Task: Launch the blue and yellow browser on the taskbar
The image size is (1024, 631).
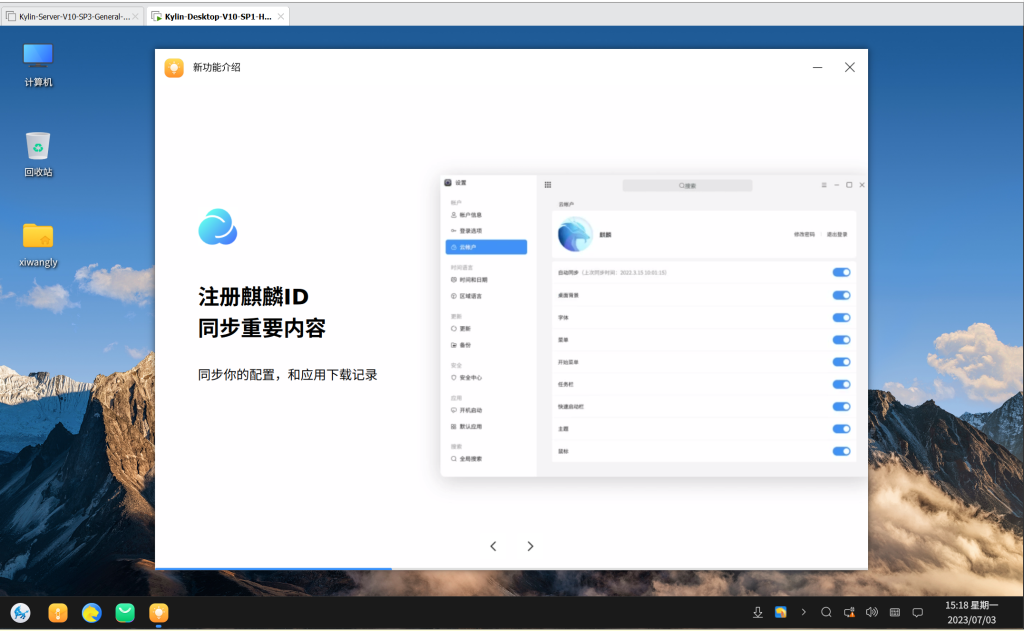Action: coord(91,613)
